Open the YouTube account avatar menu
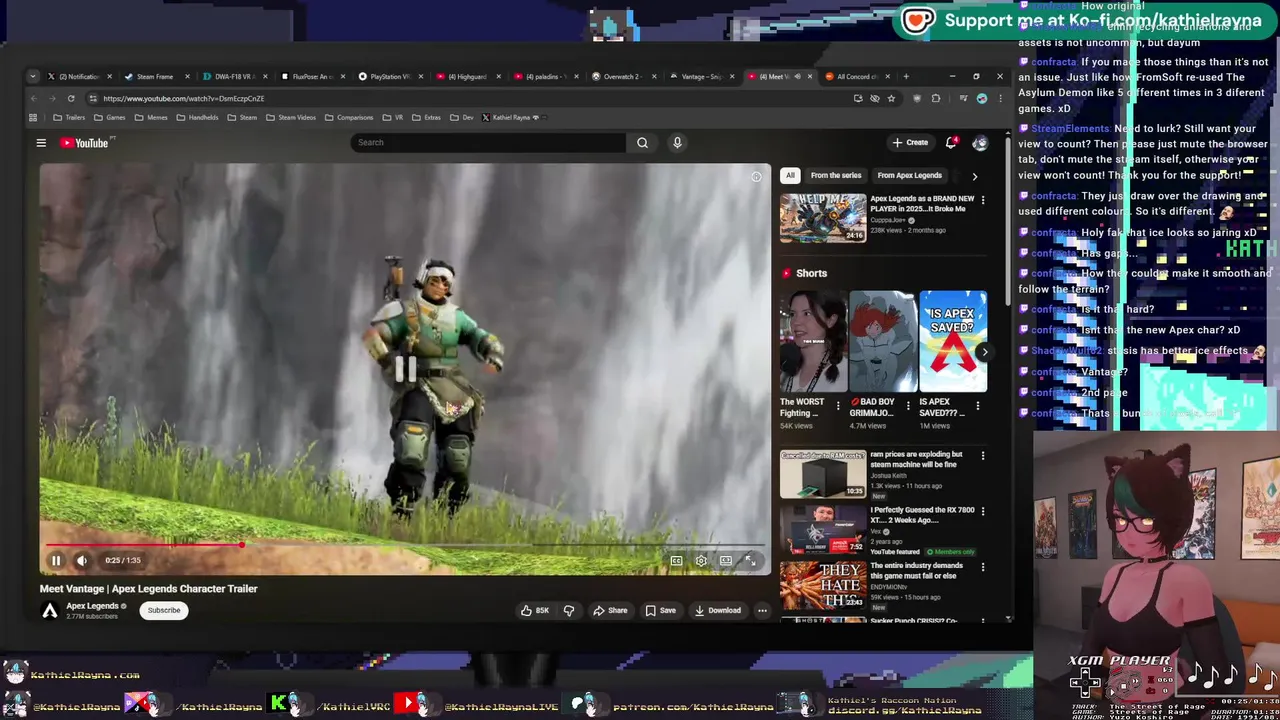The height and width of the screenshot is (720, 1280). pyautogui.click(x=980, y=143)
